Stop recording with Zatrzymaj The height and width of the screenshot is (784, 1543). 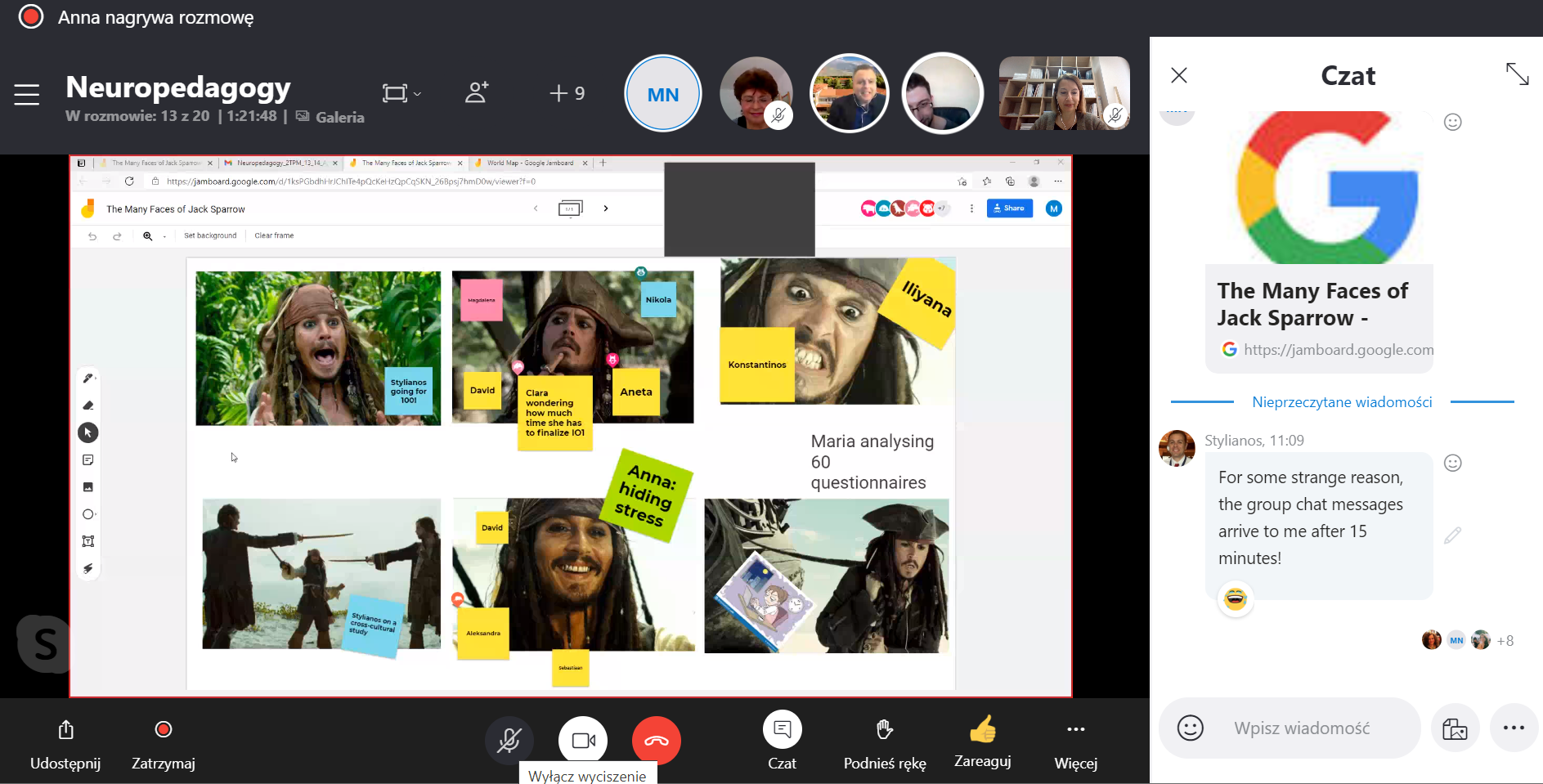[164, 744]
